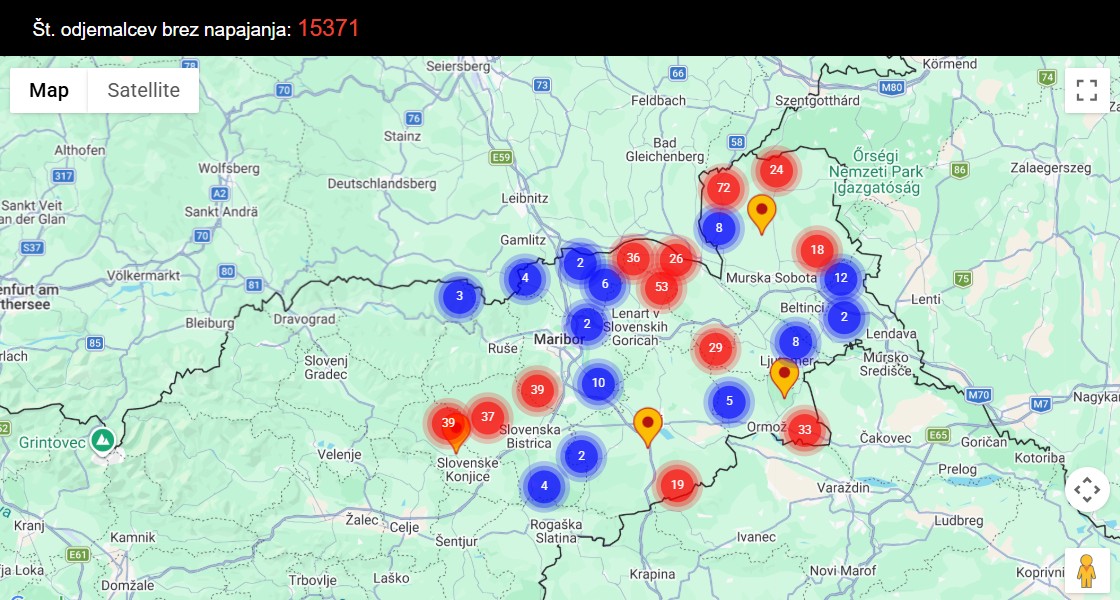Click the Pegman Street View icon
The image size is (1120, 600).
1086,570
